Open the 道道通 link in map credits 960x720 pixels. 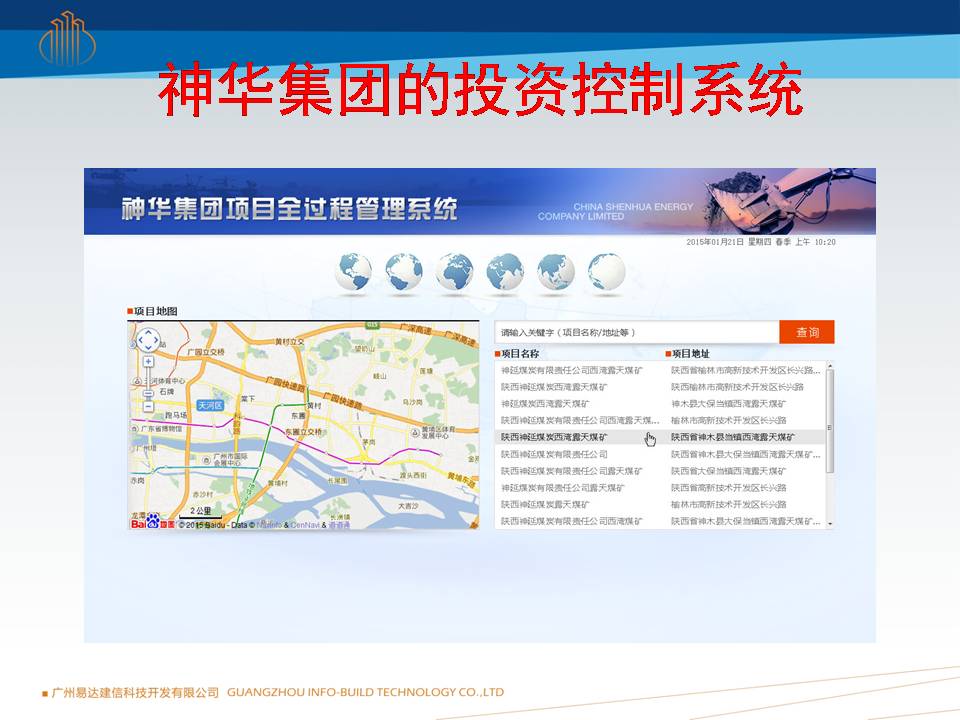(339, 525)
